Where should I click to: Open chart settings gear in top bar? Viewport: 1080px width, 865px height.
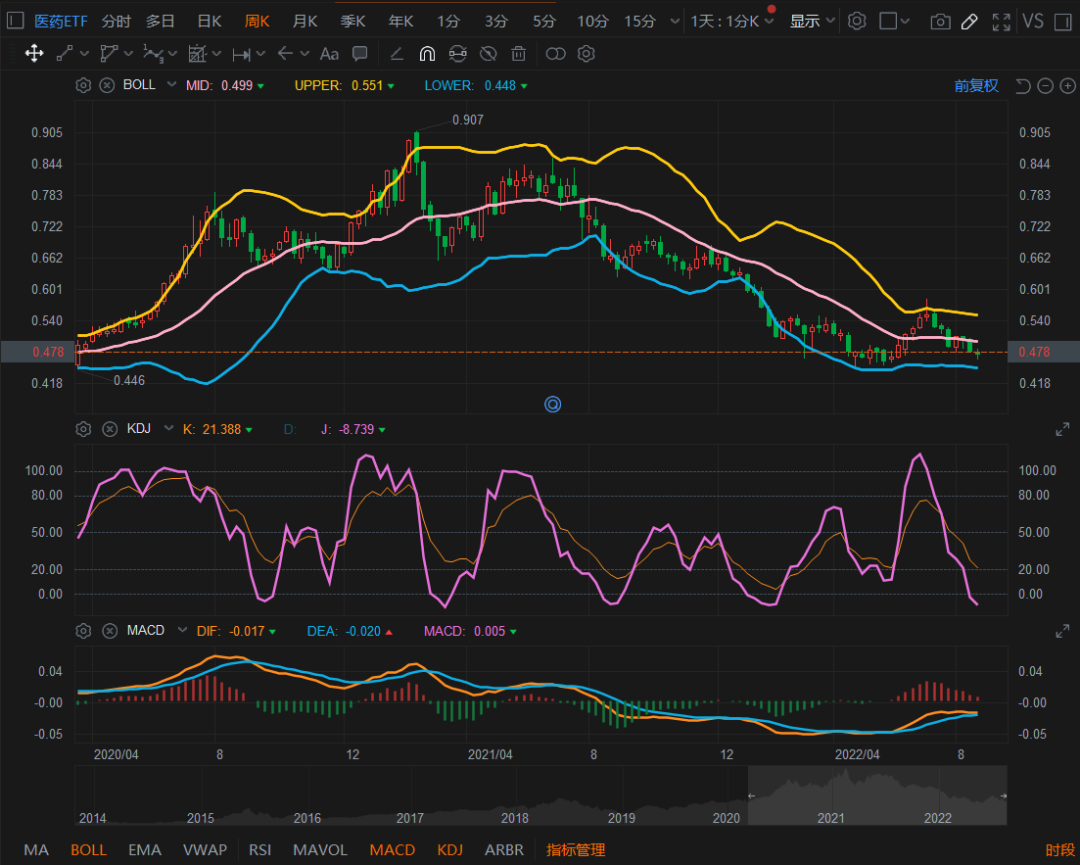pos(857,21)
